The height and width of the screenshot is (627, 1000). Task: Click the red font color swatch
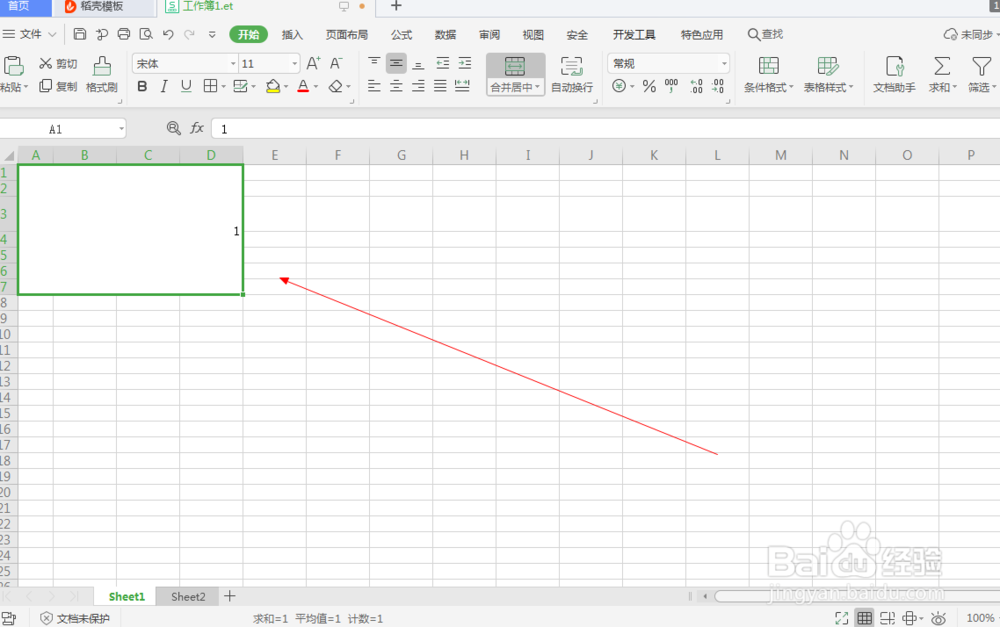coord(302,86)
